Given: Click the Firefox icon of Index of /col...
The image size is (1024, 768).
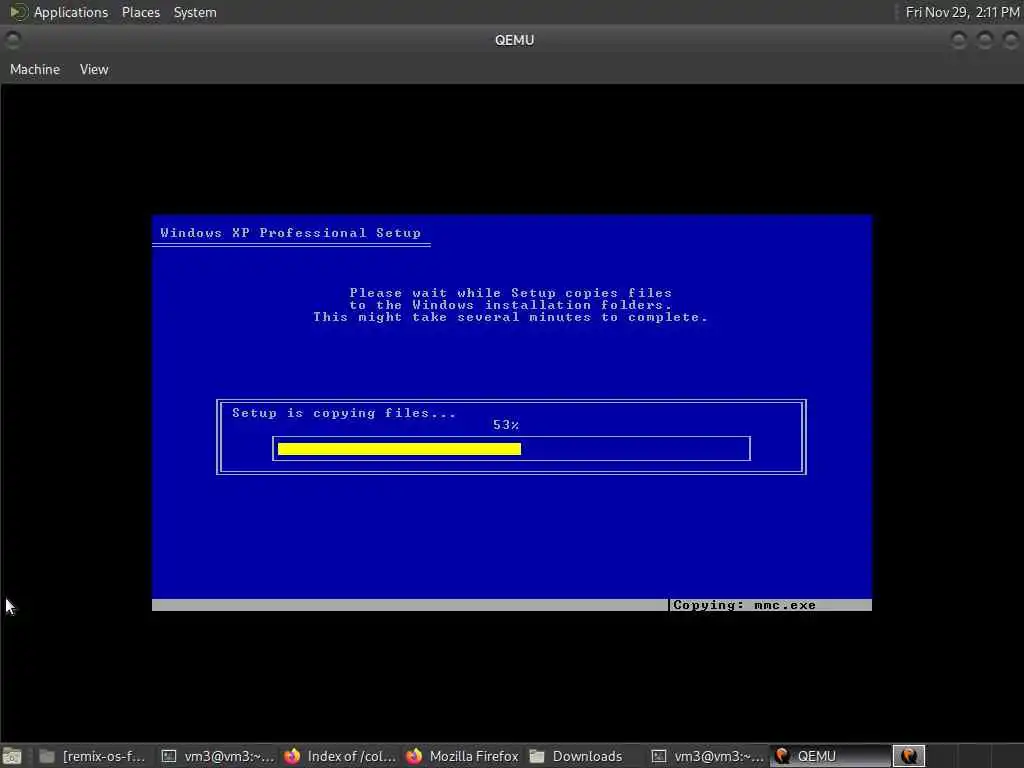Looking at the screenshot, I should coord(292,756).
